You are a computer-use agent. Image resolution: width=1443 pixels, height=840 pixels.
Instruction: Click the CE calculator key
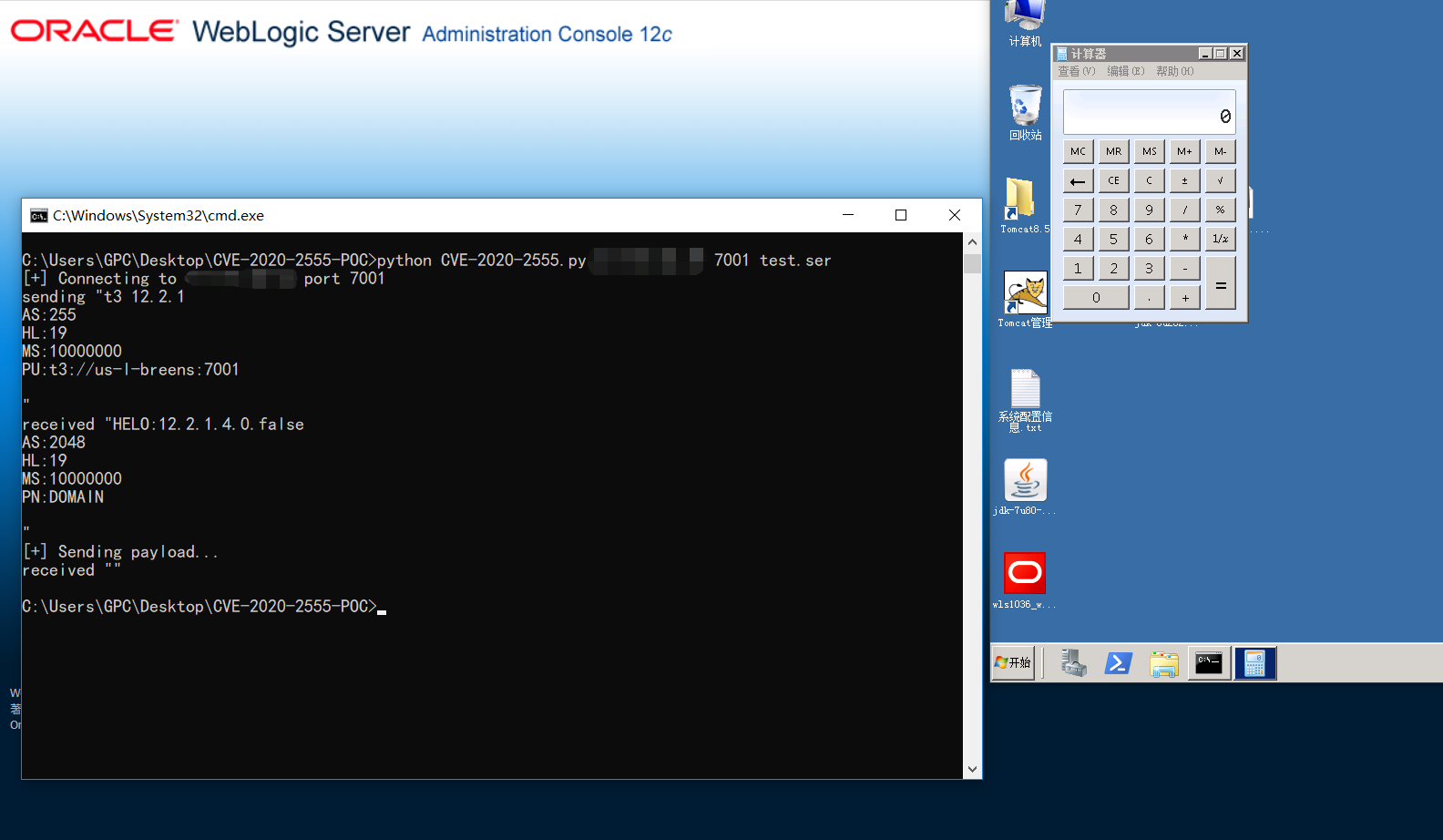click(x=1113, y=180)
